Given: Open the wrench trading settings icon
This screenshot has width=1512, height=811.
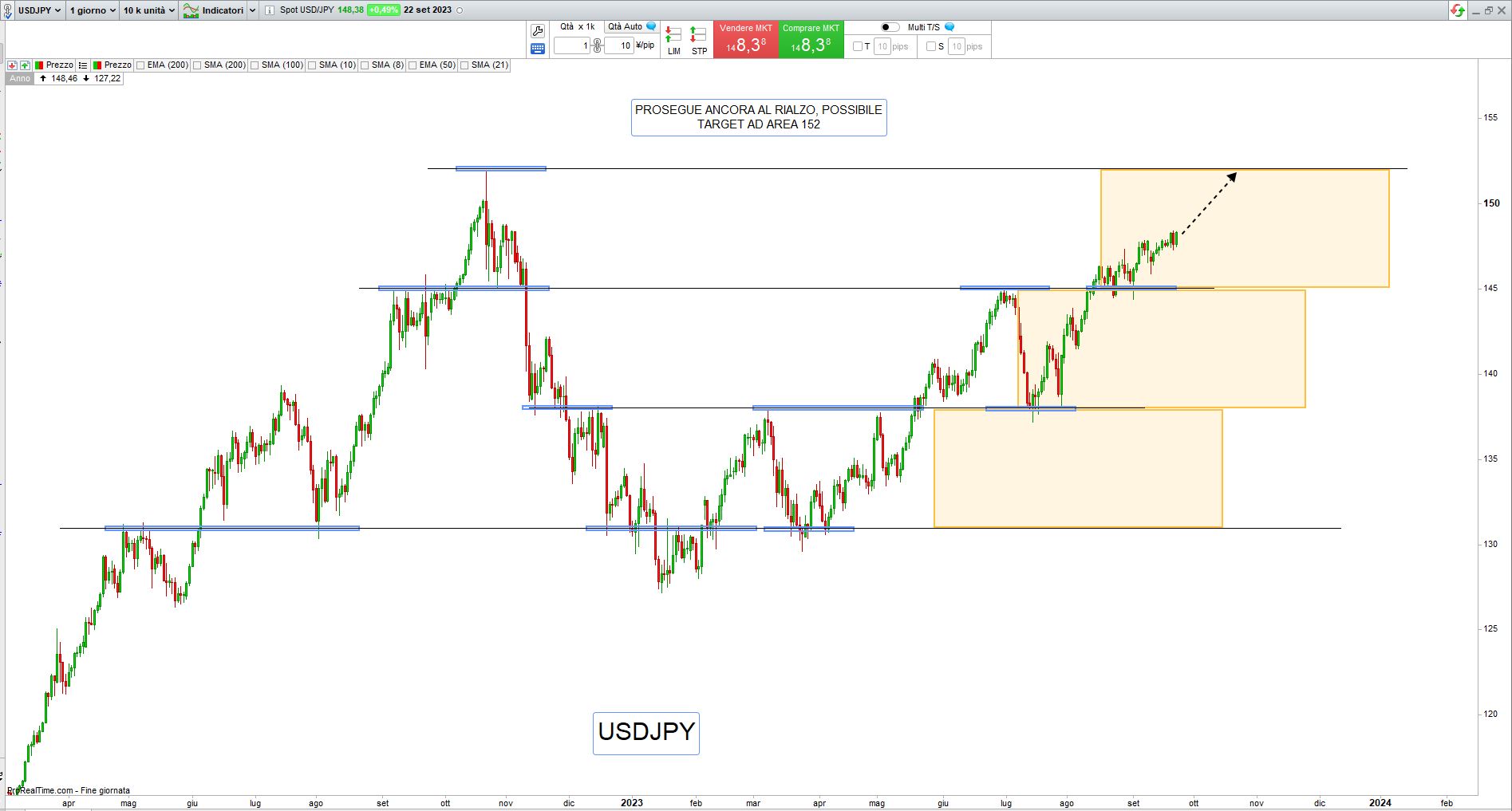Looking at the screenshot, I should 538,31.
